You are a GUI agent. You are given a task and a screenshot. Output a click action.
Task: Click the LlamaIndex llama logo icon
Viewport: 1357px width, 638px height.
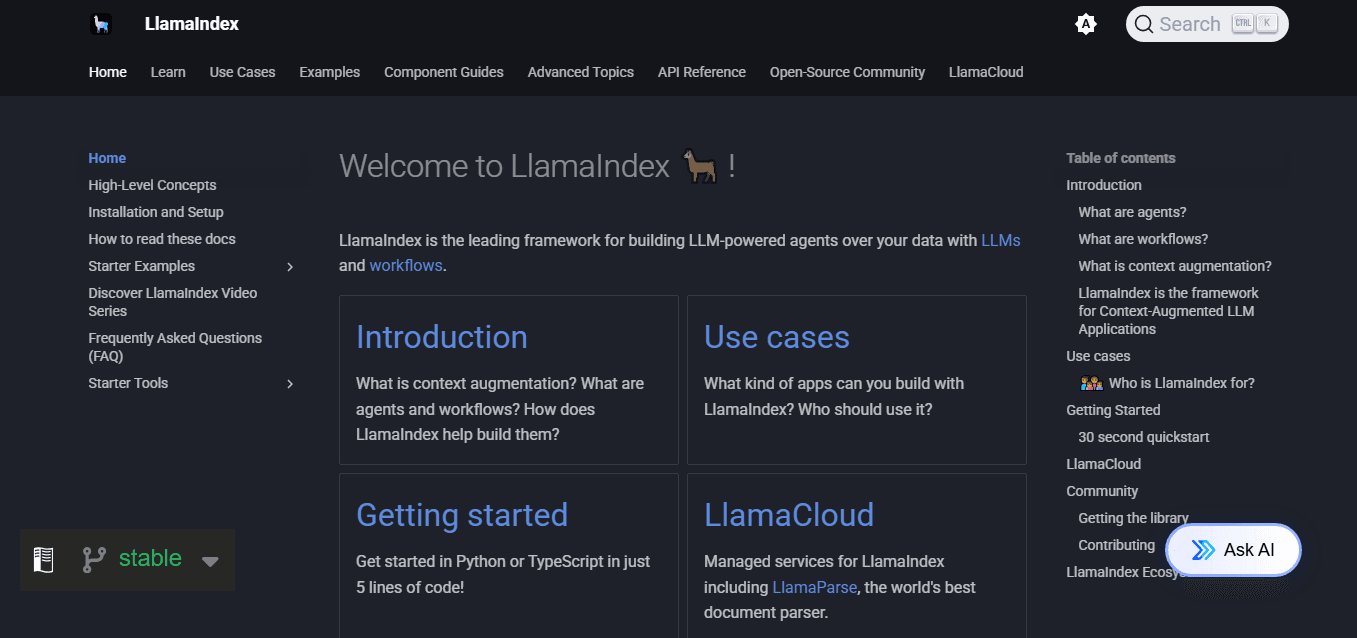[100, 24]
